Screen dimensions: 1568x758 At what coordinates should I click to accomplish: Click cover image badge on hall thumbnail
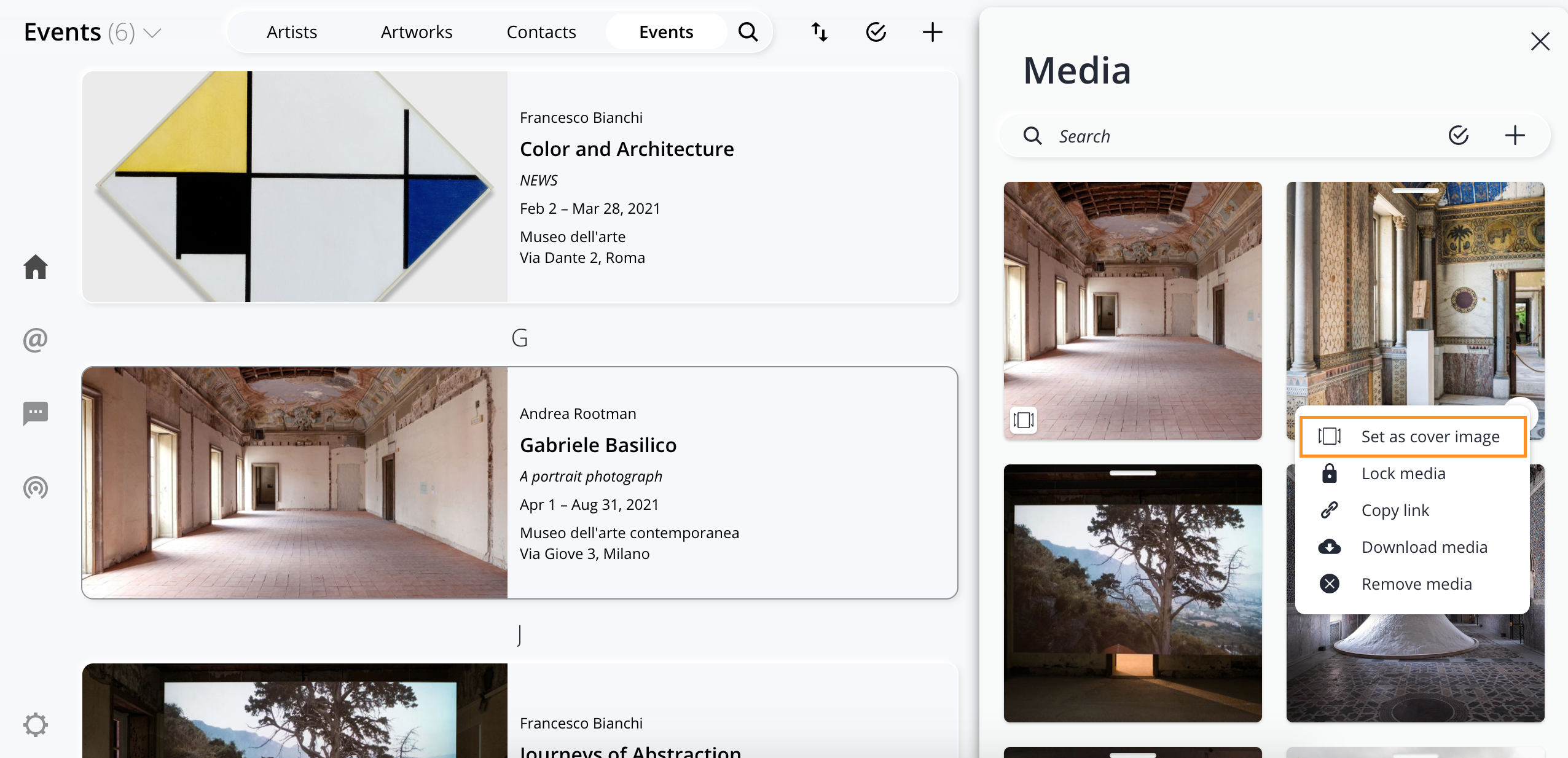tap(1024, 420)
